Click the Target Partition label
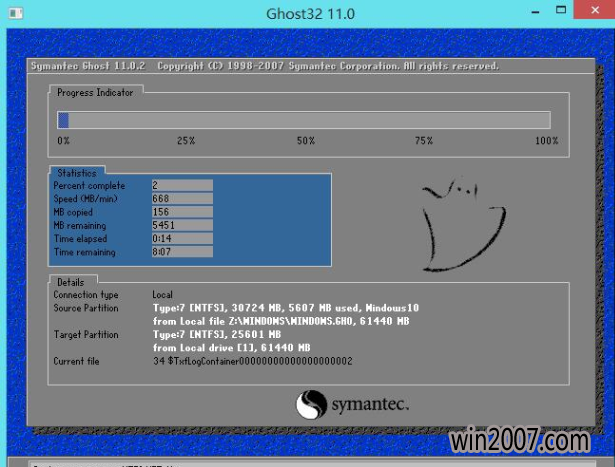This screenshot has height=467, width=615. click(x=86, y=334)
